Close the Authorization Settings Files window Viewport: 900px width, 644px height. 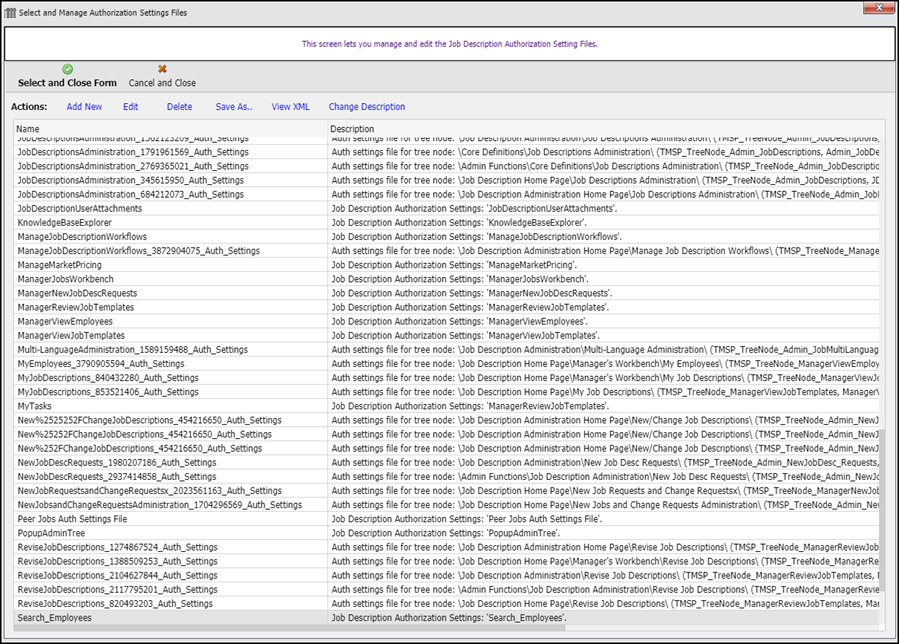(879, 7)
